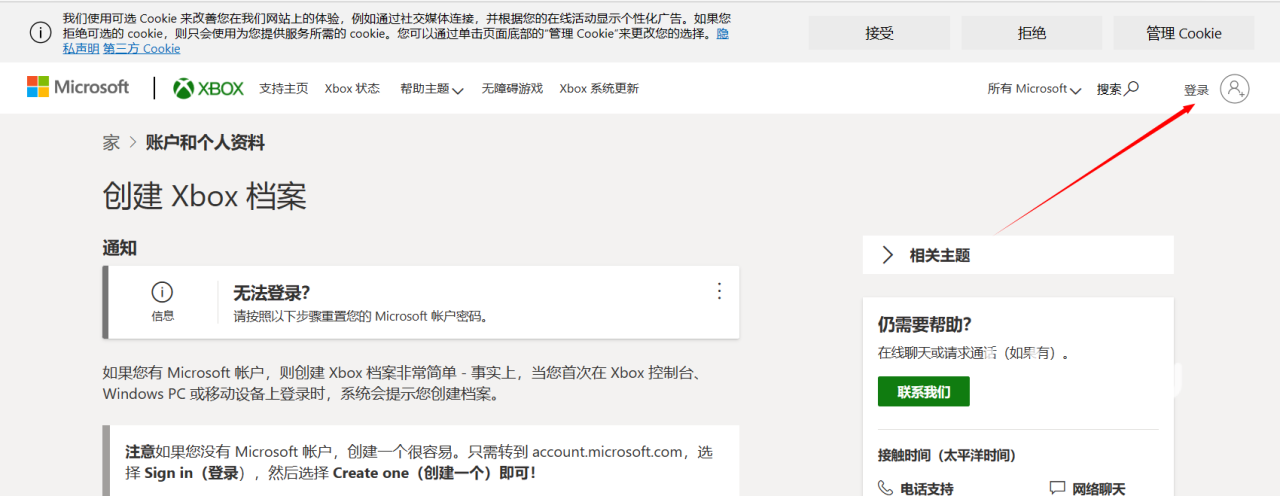Viewport: 1280px width, 496px height.
Task: Click the search magnifier icon
Action: 1132,88
